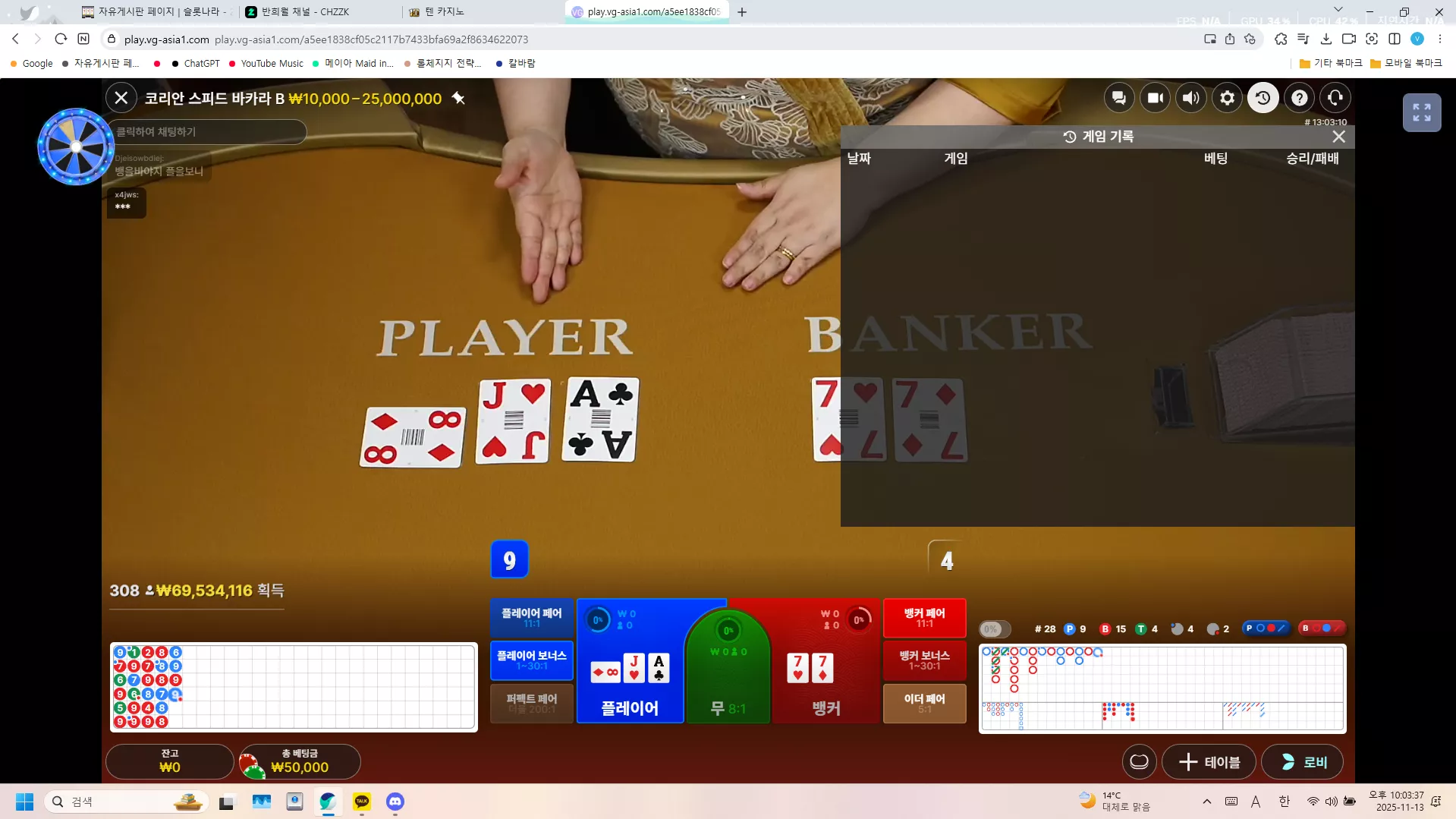This screenshot has width=1456, height=819.
Task: Bet on 이더 페어 5:1
Action: pyautogui.click(x=924, y=703)
